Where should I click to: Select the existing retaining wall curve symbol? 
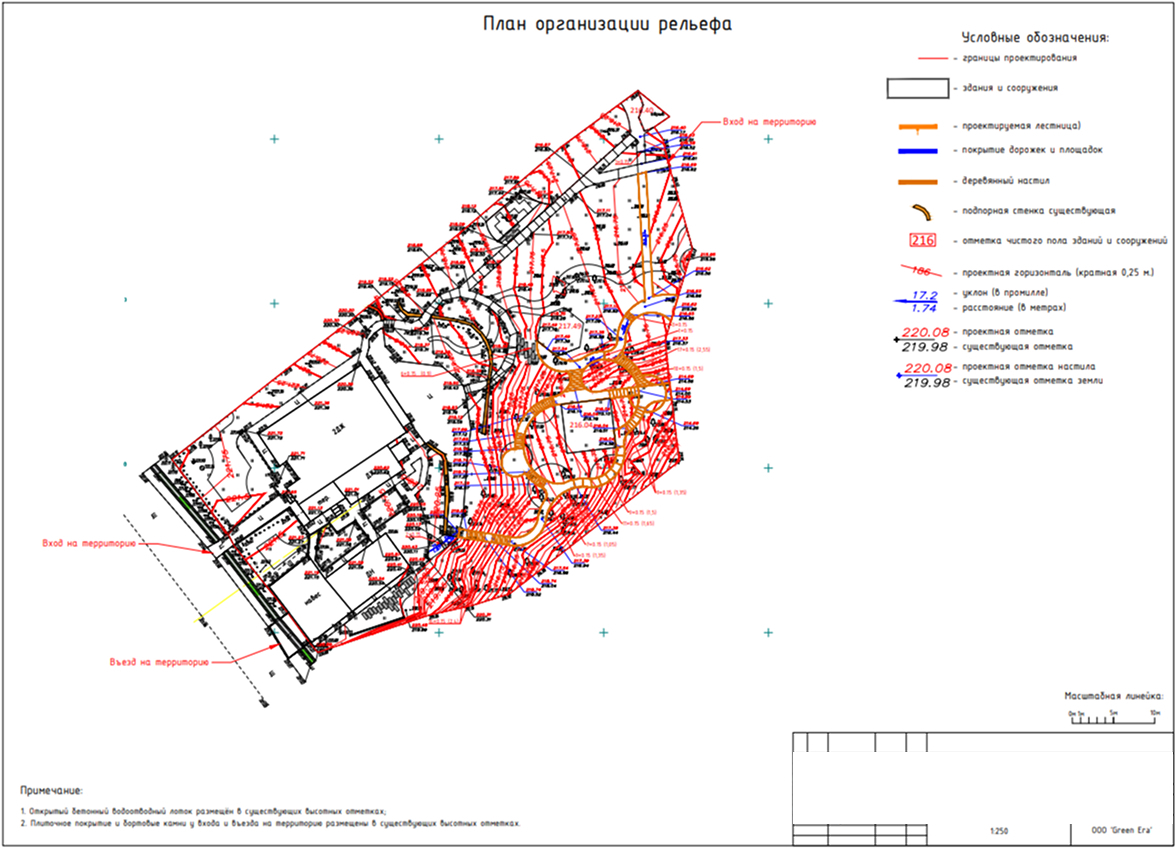pyautogui.click(x=920, y=212)
